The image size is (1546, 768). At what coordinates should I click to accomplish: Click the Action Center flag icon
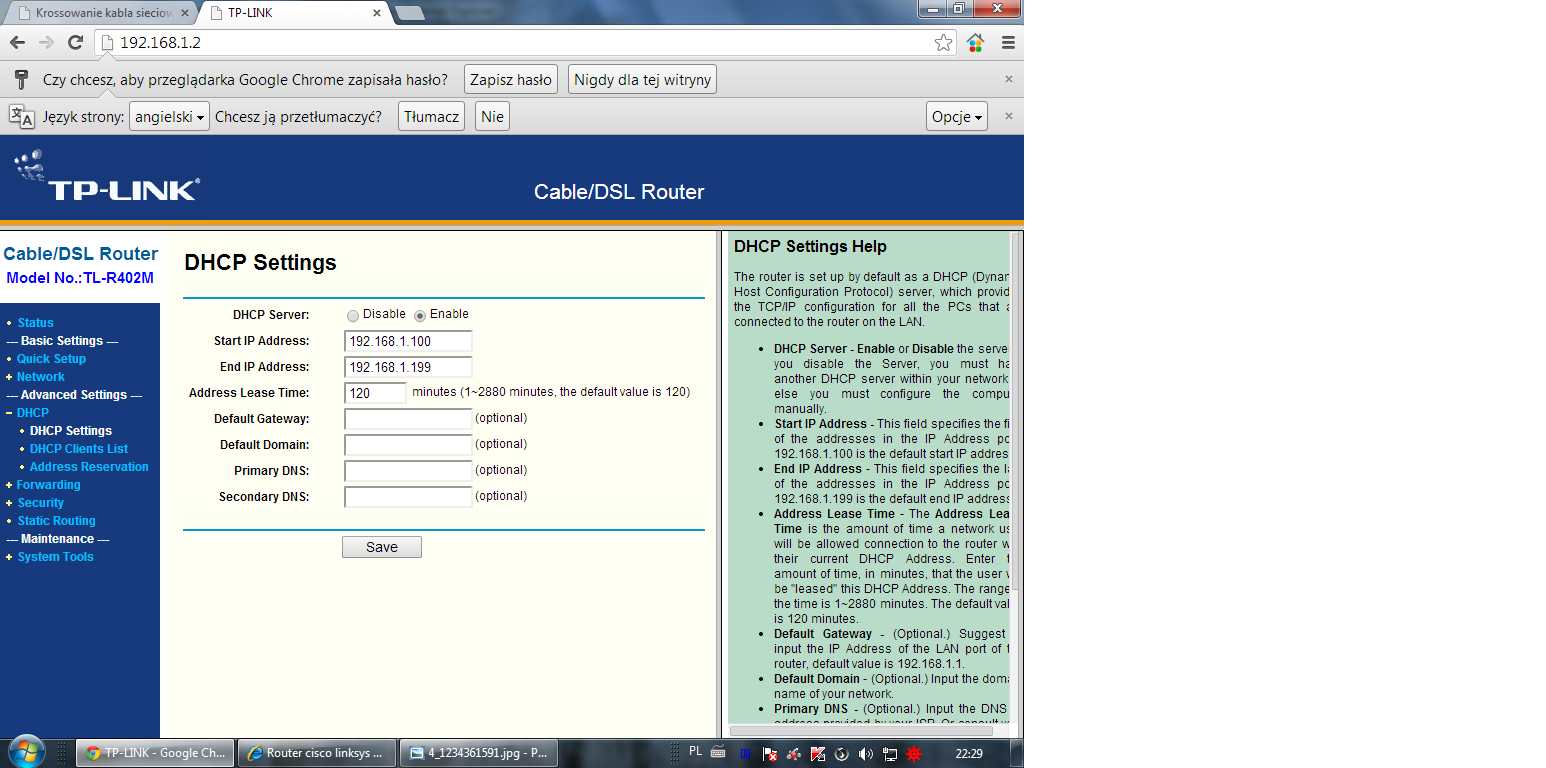pos(769,754)
